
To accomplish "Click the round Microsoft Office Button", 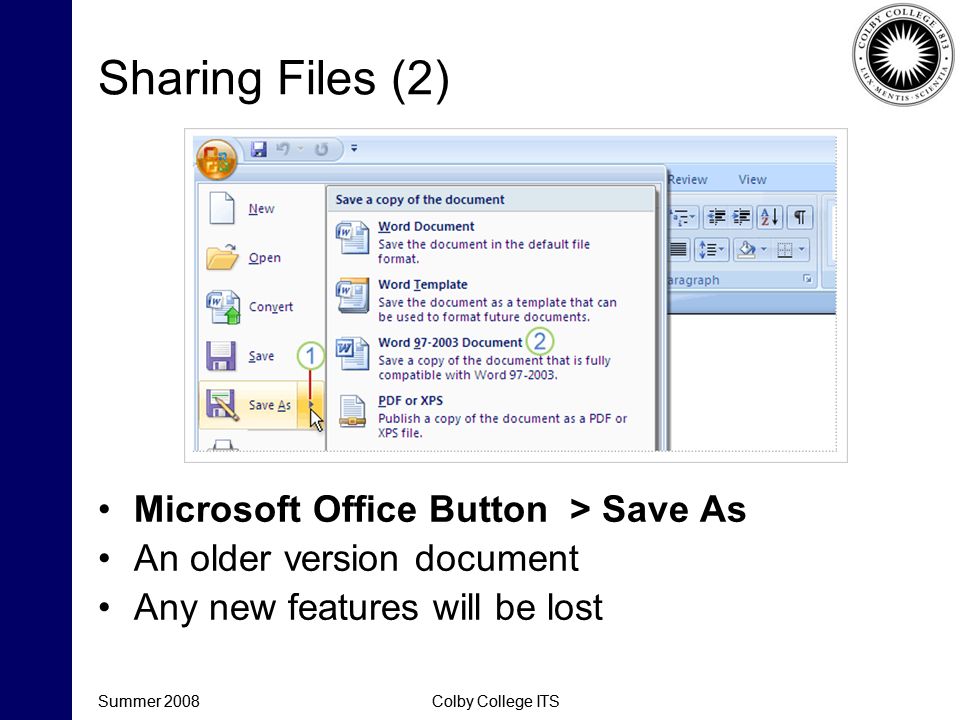I will [217, 159].
